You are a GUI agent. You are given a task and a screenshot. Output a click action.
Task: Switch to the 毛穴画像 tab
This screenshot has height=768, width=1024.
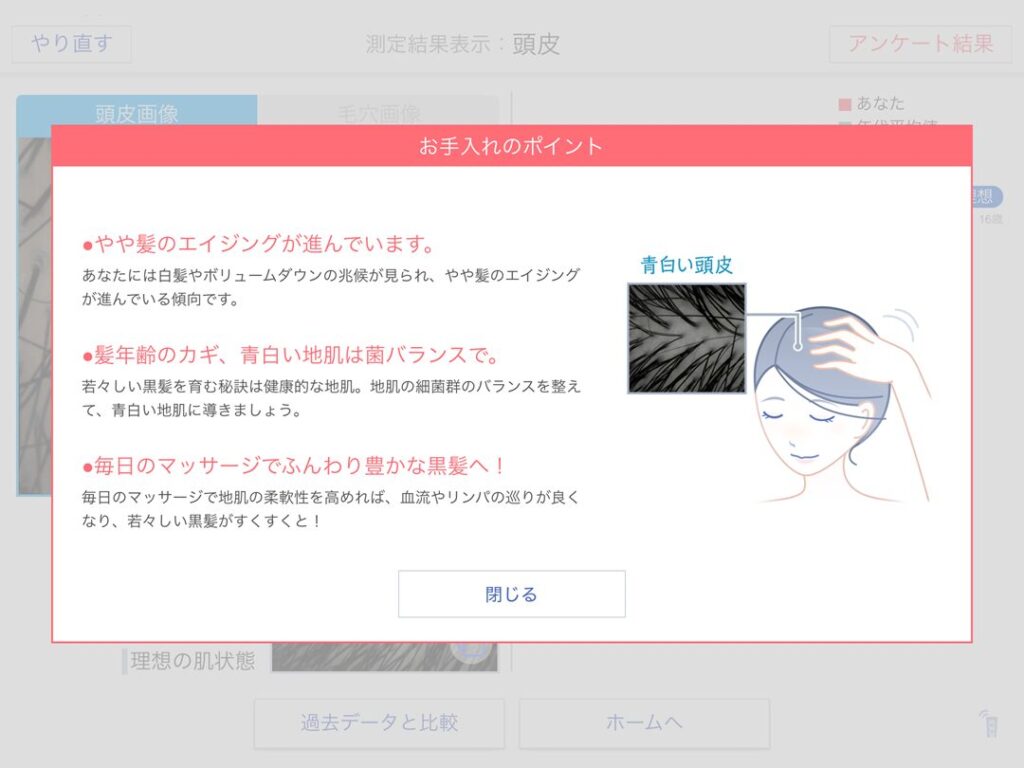tap(378, 111)
